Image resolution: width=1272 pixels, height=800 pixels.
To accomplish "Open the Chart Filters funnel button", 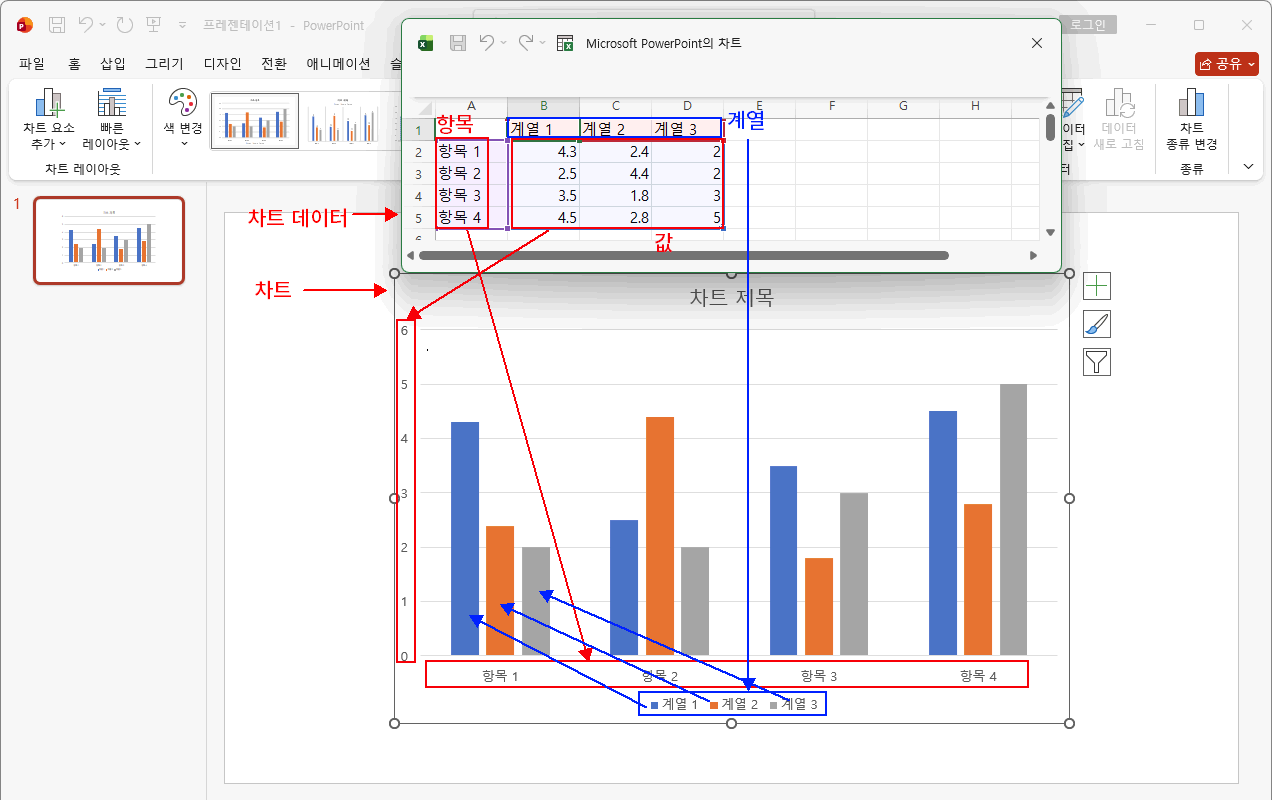I will [x=1097, y=362].
